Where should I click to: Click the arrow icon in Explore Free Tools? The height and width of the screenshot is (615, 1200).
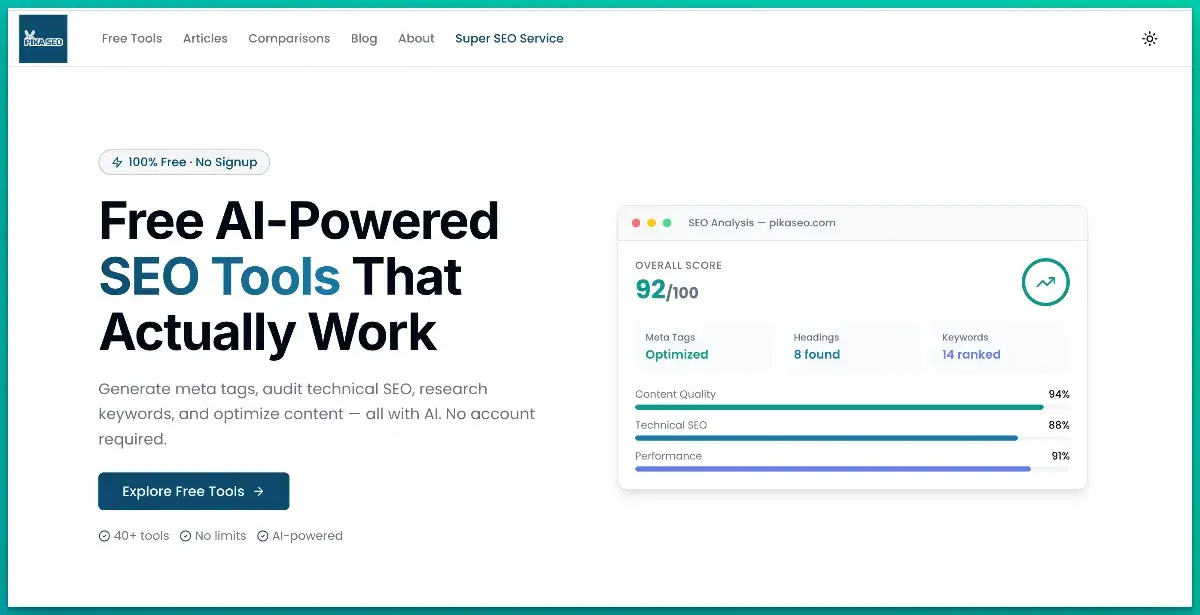259,491
